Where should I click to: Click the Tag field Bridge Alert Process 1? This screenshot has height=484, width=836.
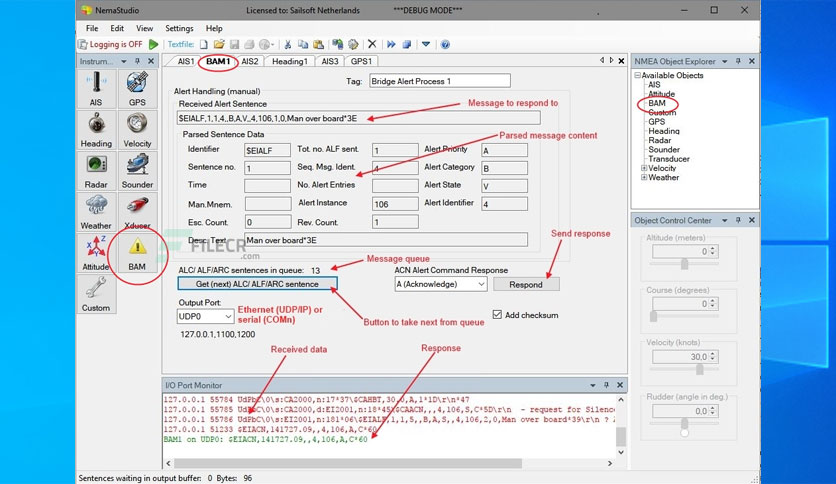439,81
